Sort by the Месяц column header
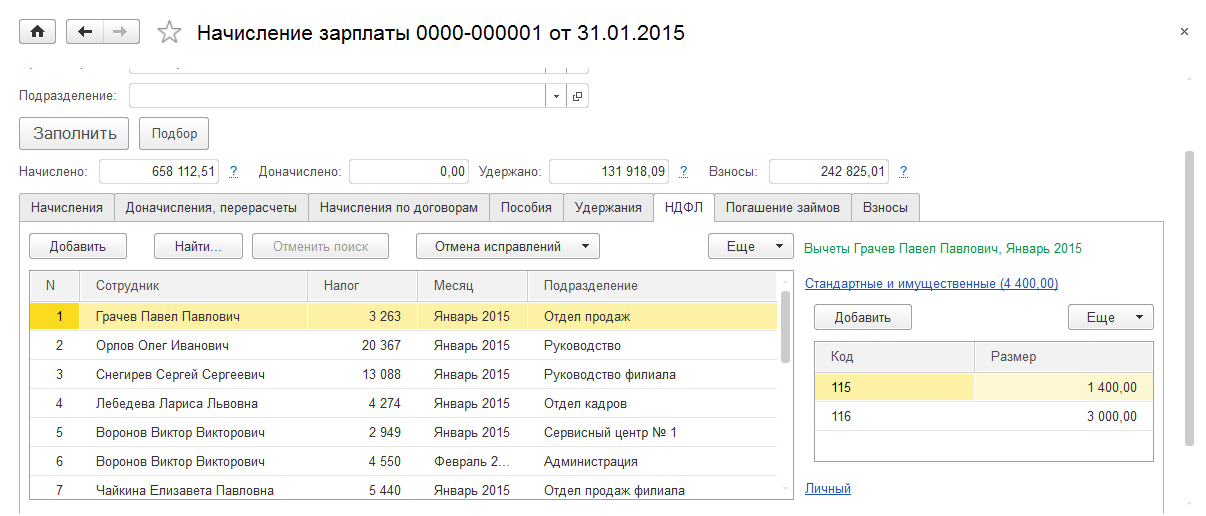 tap(472, 285)
